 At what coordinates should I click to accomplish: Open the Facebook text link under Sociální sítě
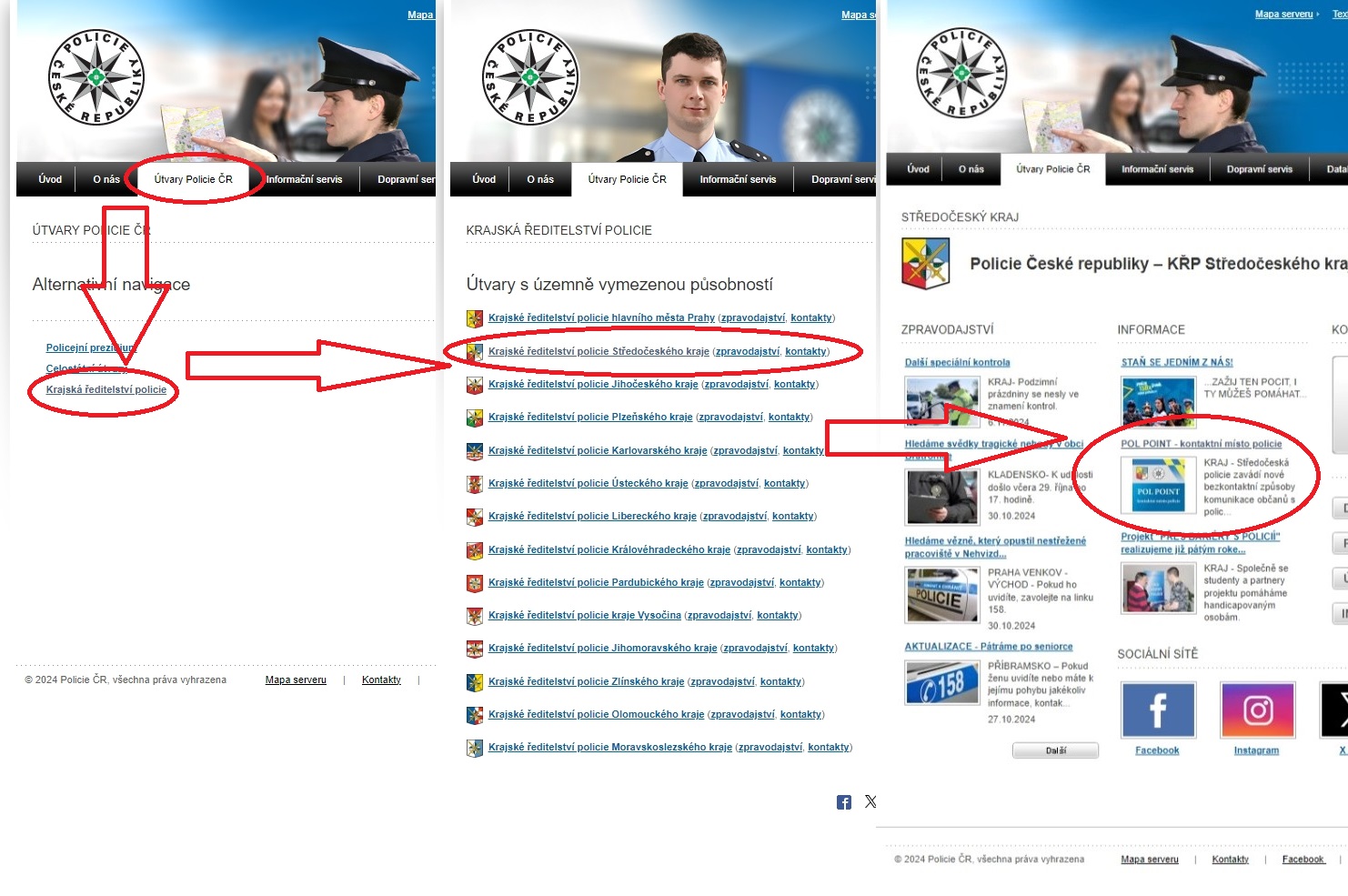pyautogui.click(x=1157, y=750)
